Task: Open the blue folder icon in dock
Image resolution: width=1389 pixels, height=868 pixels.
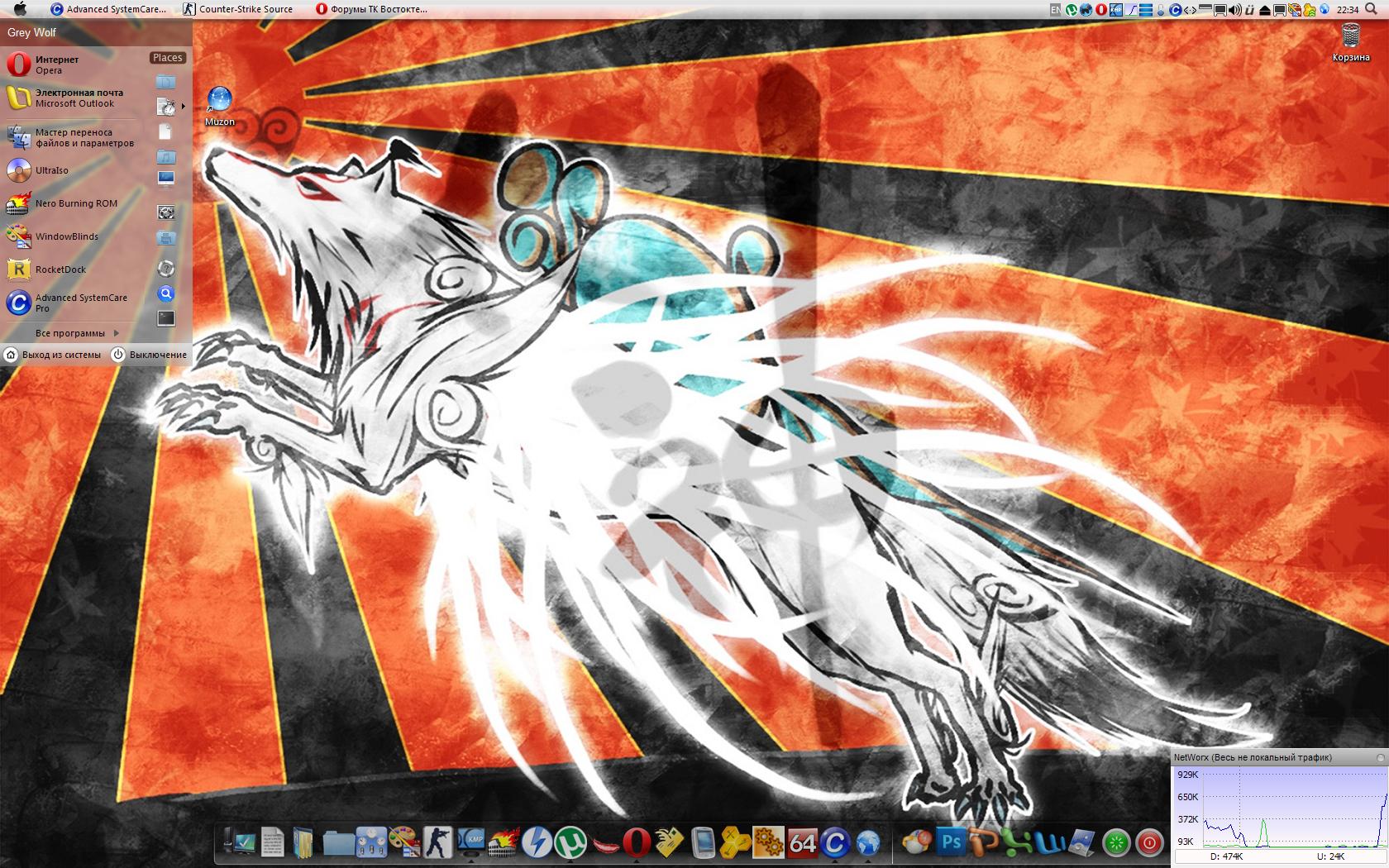Action: 337,842
